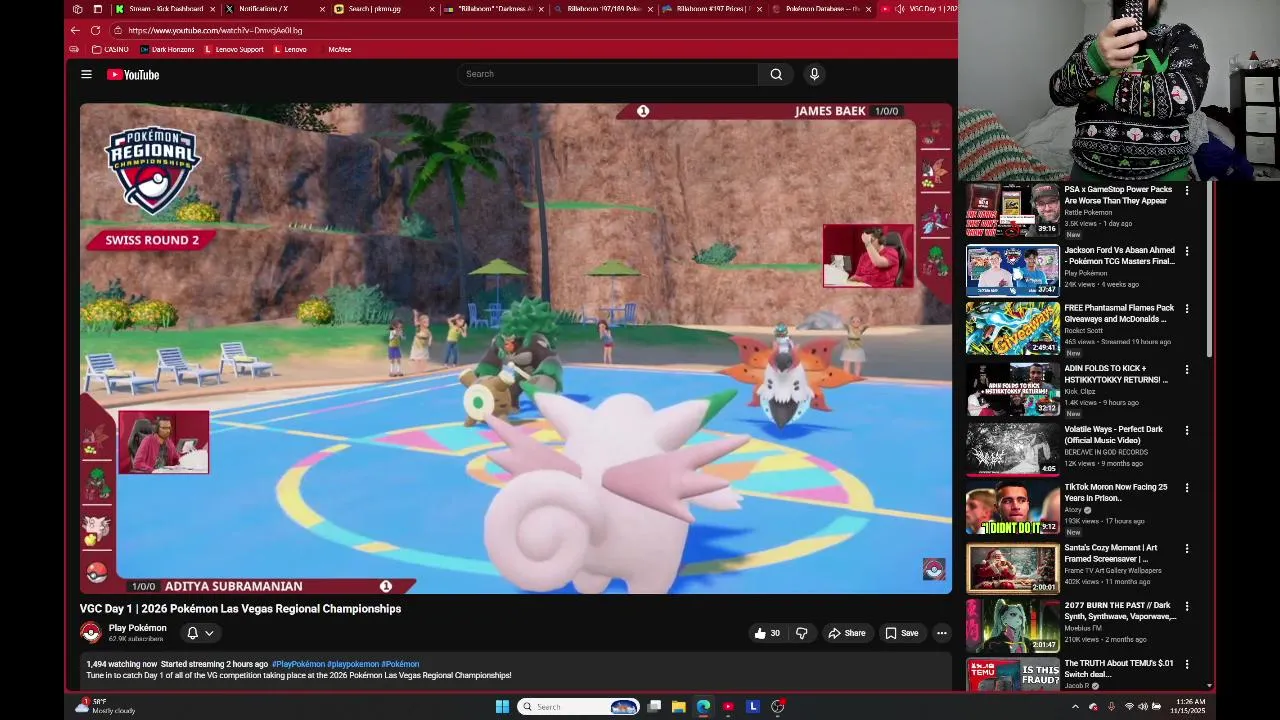Open the Volatile Ways music video thumbnail
The width and height of the screenshot is (1280, 720).
[1012, 449]
